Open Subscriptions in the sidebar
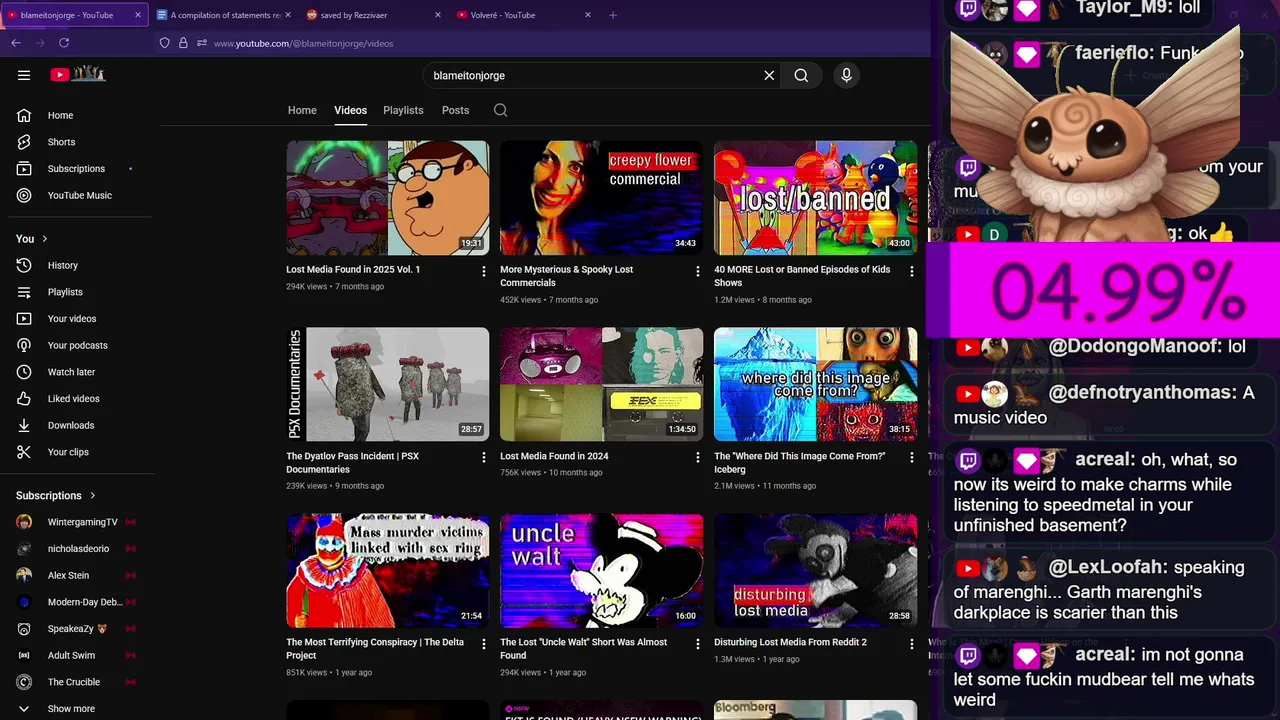Viewport: 1280px width, 720px height. click(x=77, y=168)
